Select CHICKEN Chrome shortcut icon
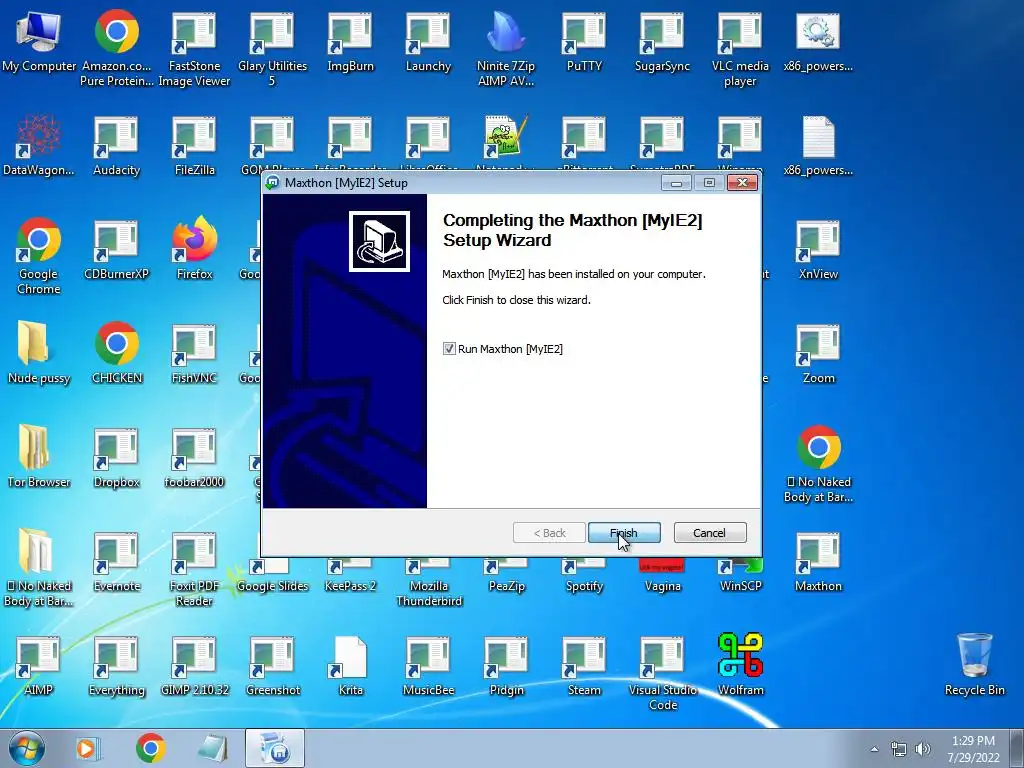Image resolution: width=1024 pixels, height=768 pixels. tap(116, 354)
